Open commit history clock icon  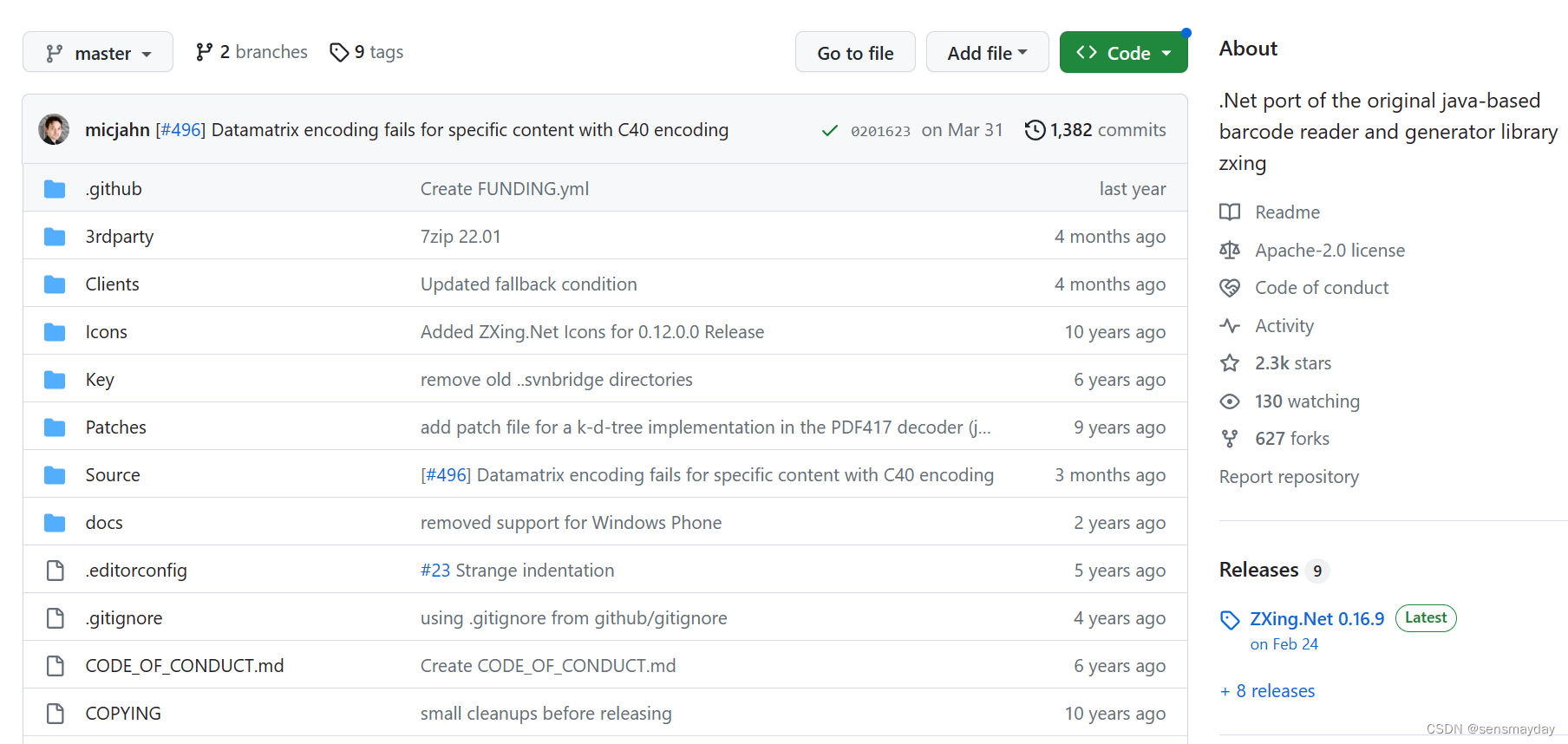click(1035, 130)
